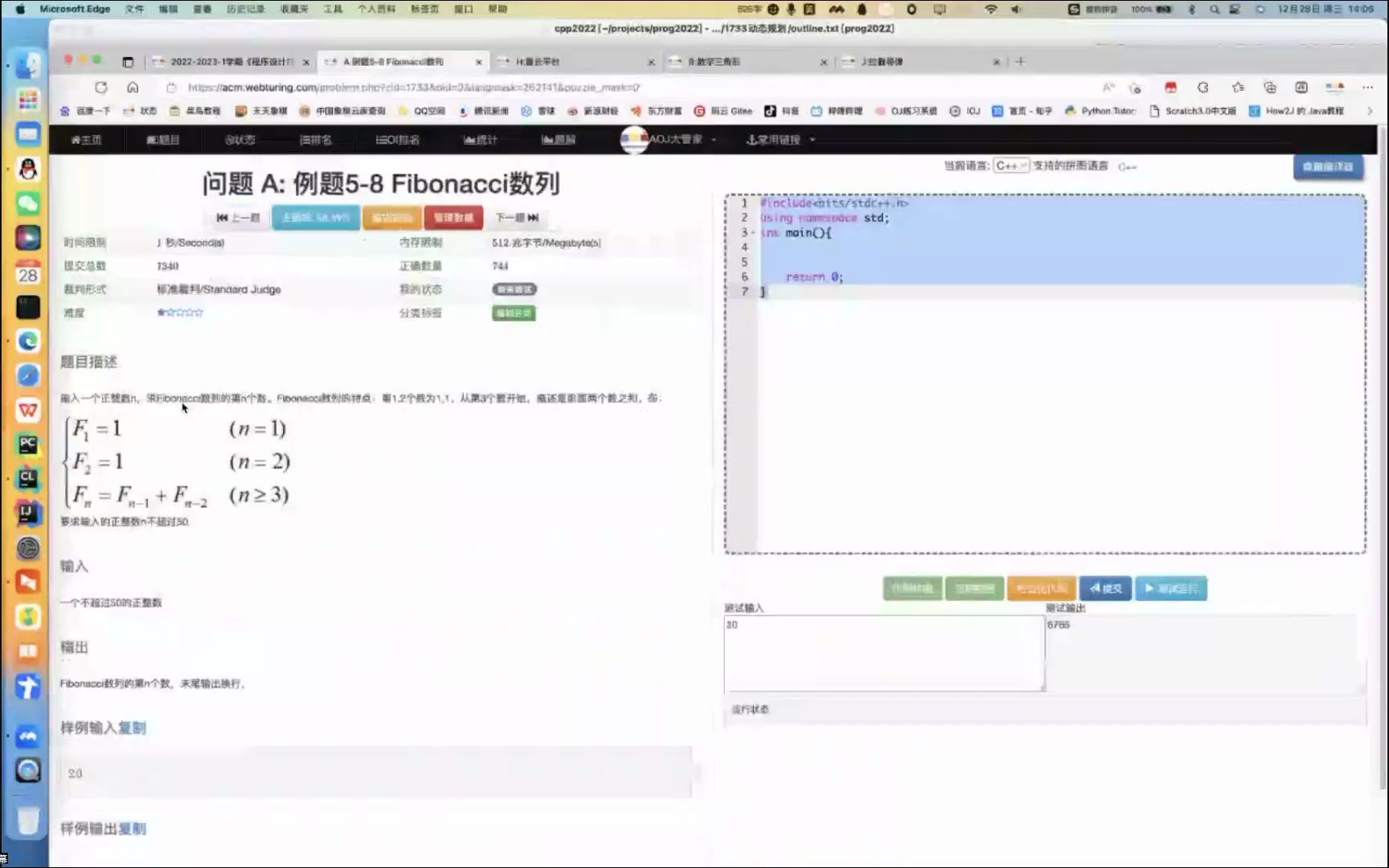Viewport: 1389px width, 868px height.
Task: Open the Scratch3.0 bookmark
Action: tap(1193, 111)
